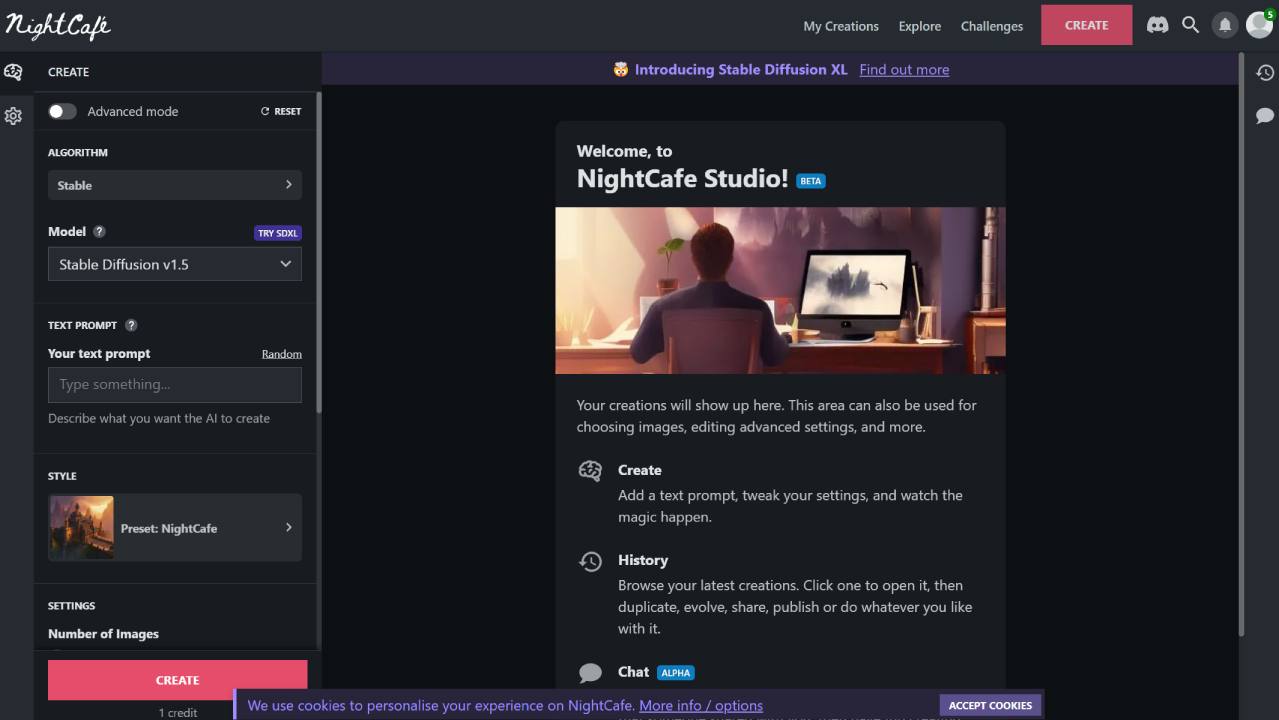Screen dimensions: 1279x720
Task: Click the Introducing Stable Diffusion XL text
Action: 741,69
